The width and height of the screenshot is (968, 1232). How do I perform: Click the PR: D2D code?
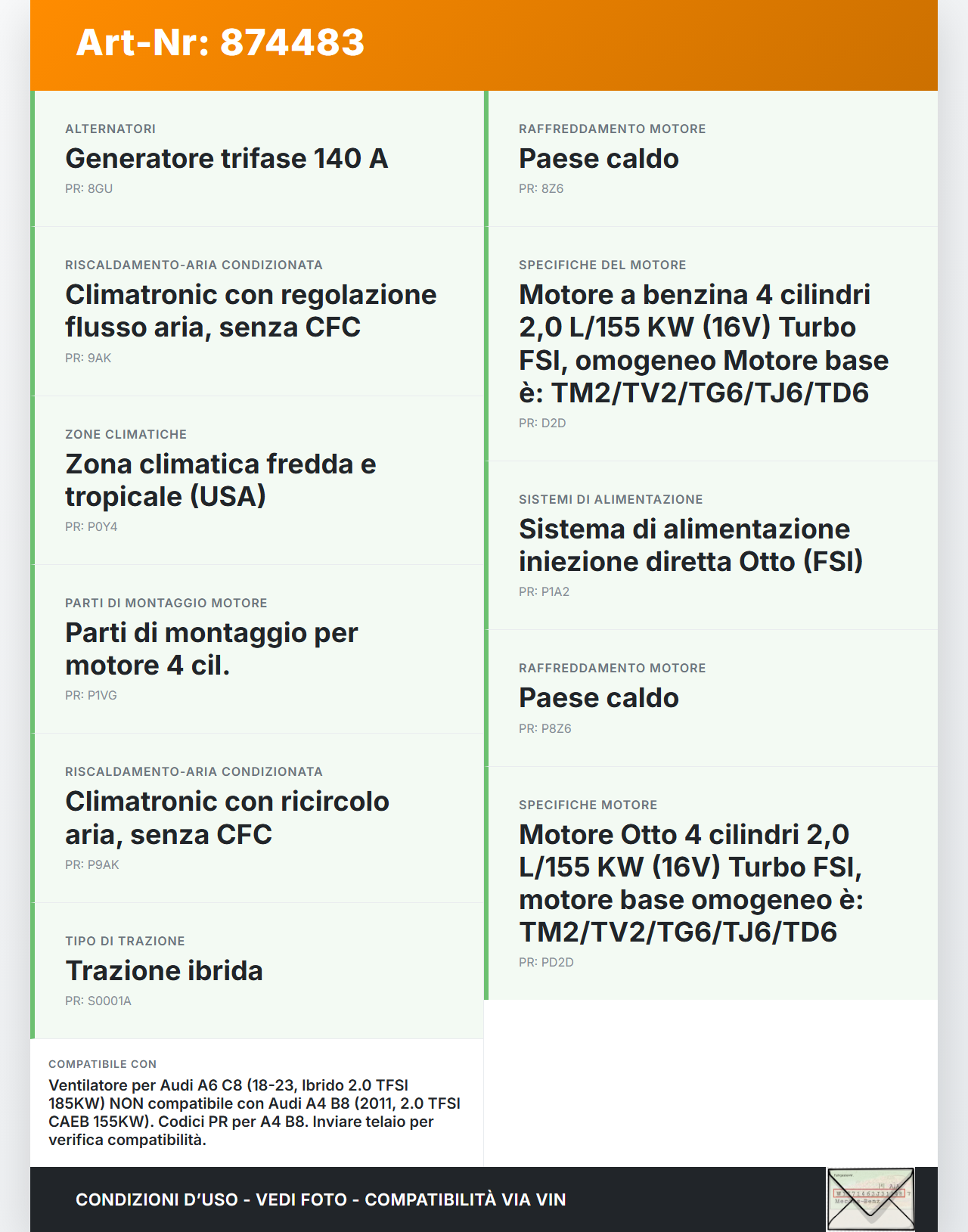[542, 424]
